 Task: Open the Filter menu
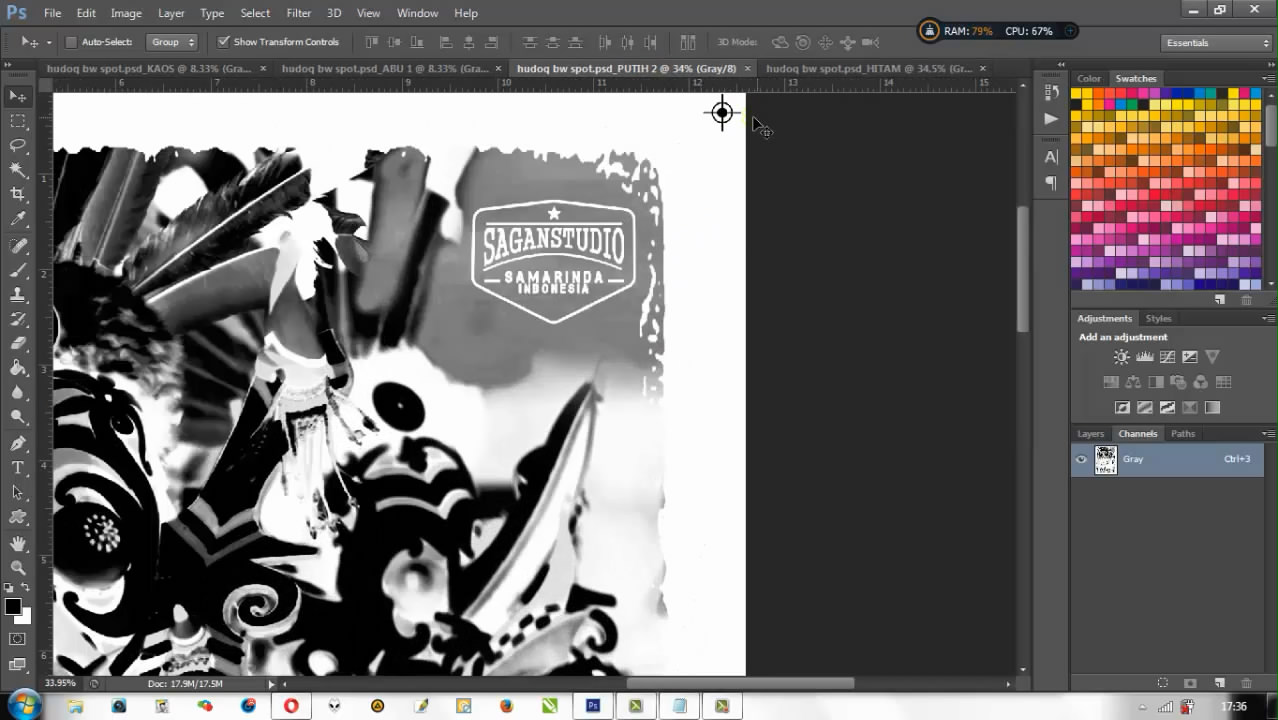point(298,13)
